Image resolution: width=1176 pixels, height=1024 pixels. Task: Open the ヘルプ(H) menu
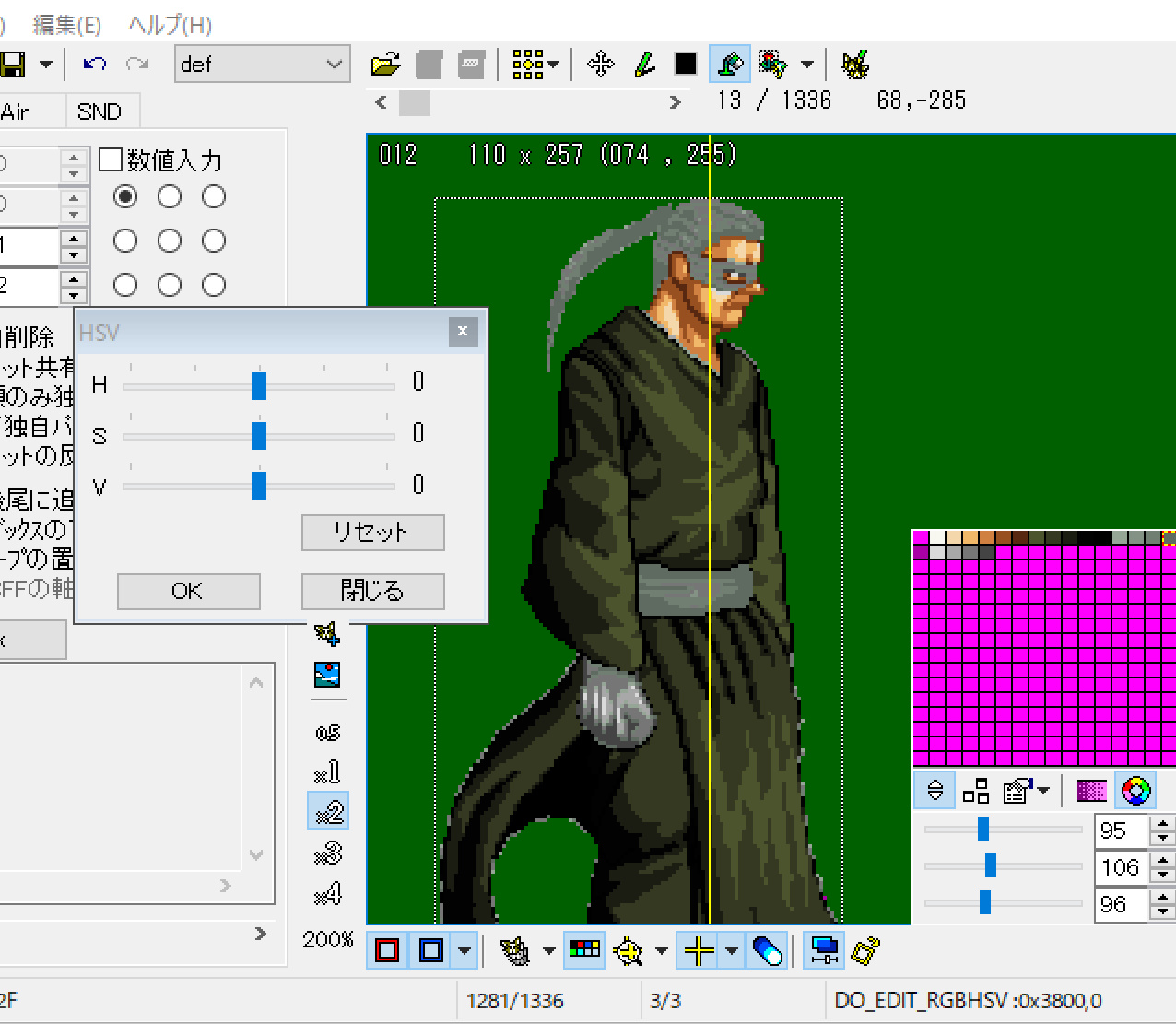(x=171, y=25)
